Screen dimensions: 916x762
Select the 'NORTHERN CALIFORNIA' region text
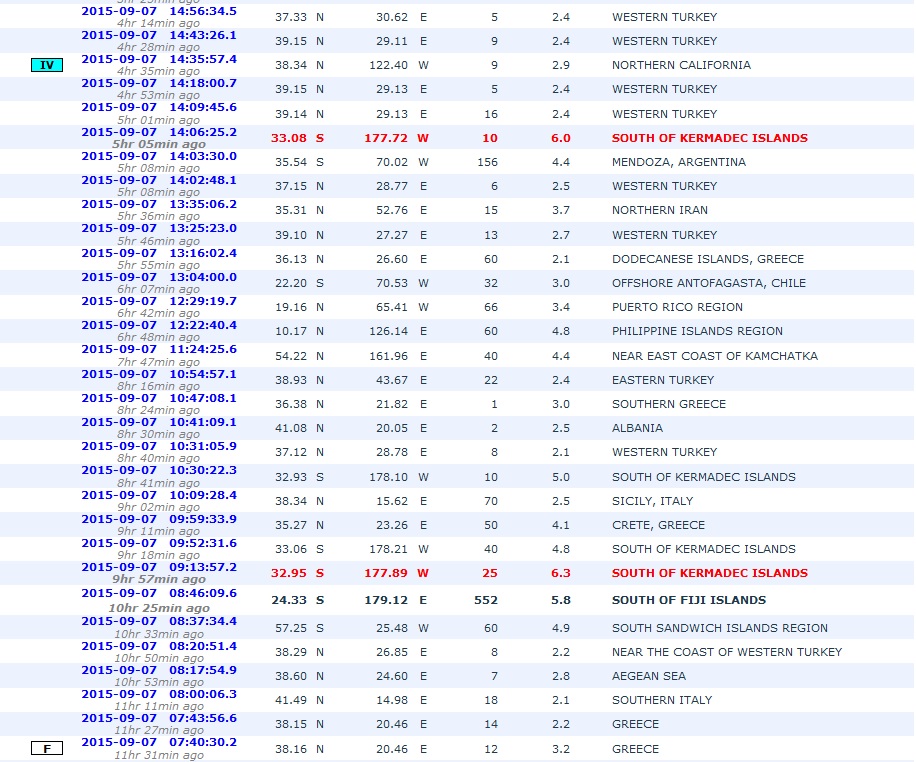click(681, 65)
